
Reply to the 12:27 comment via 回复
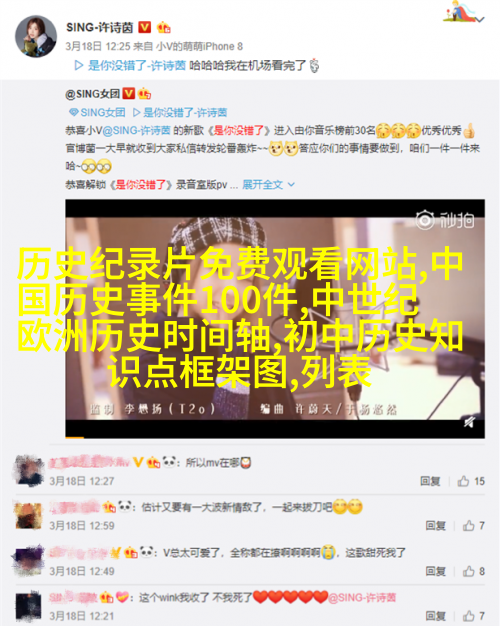coord(430,481)
